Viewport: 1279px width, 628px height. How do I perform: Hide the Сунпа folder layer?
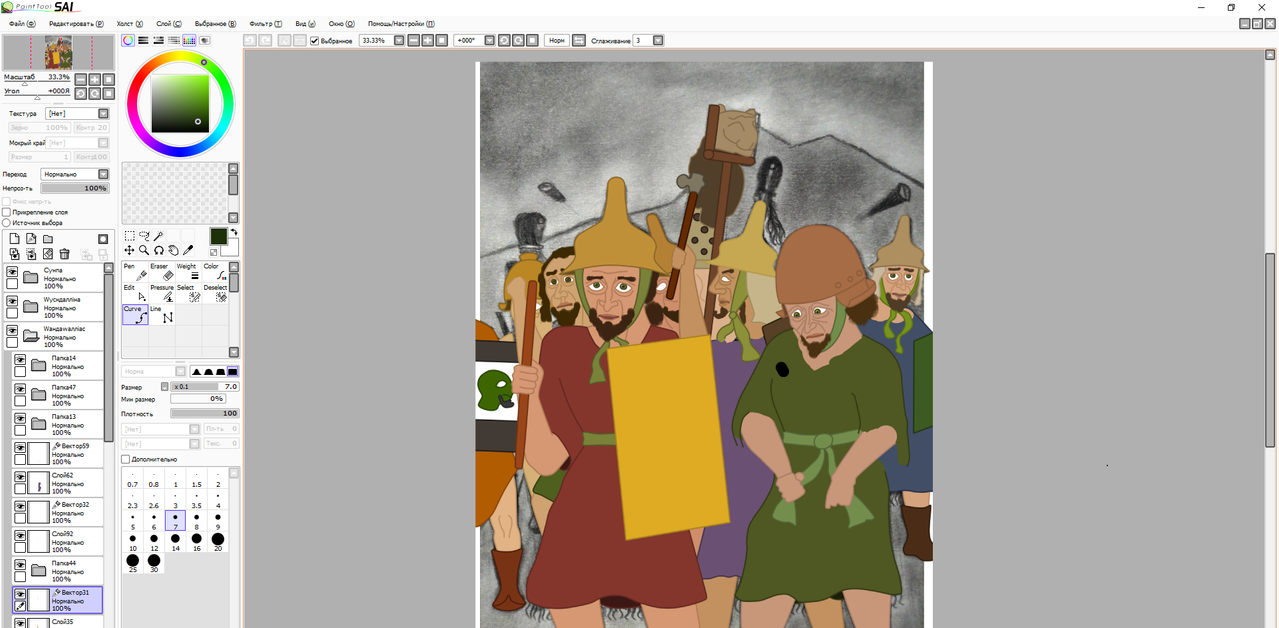[12, 272]
